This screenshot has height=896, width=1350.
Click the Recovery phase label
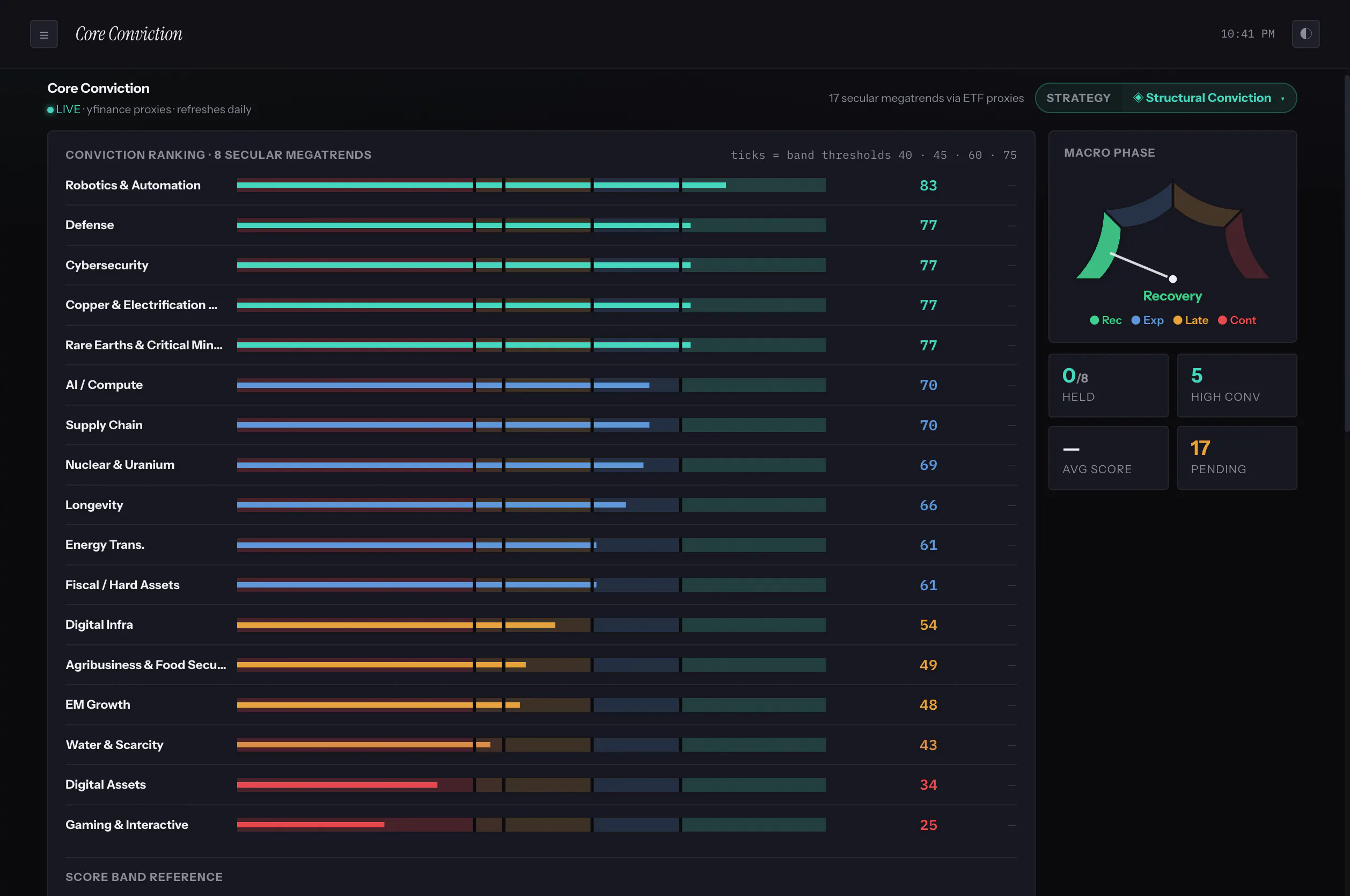tap(1172, 296)
